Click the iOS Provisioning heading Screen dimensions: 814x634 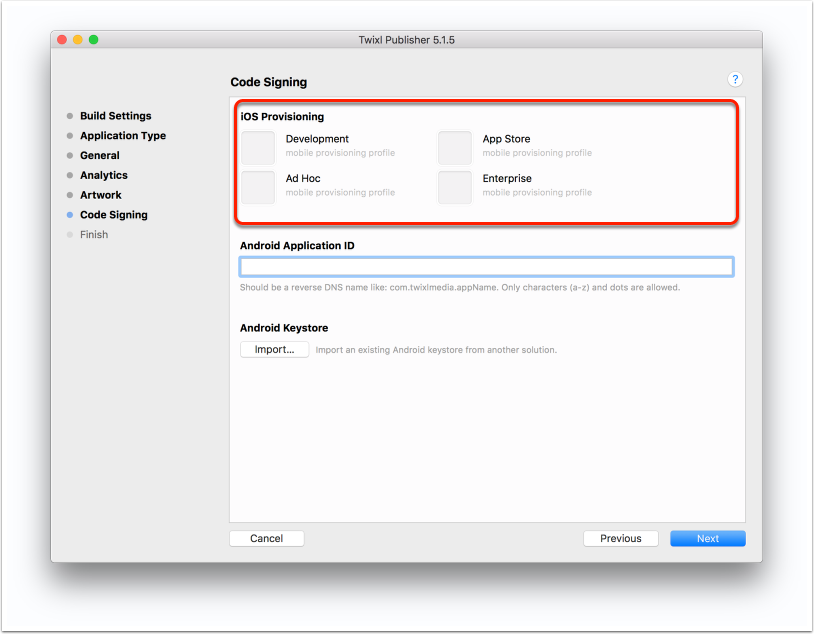(x=282, y=116)
